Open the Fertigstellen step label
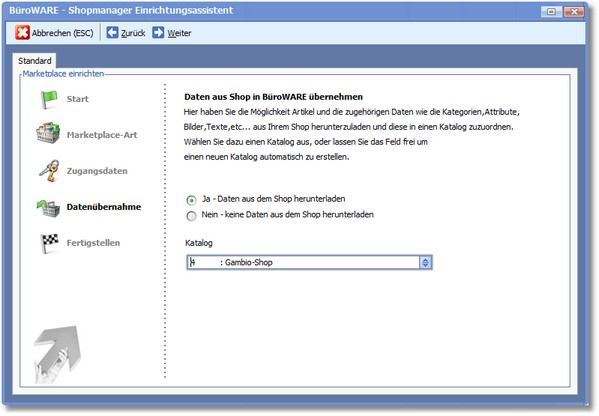The image size is (599, 416). (93, 243)
